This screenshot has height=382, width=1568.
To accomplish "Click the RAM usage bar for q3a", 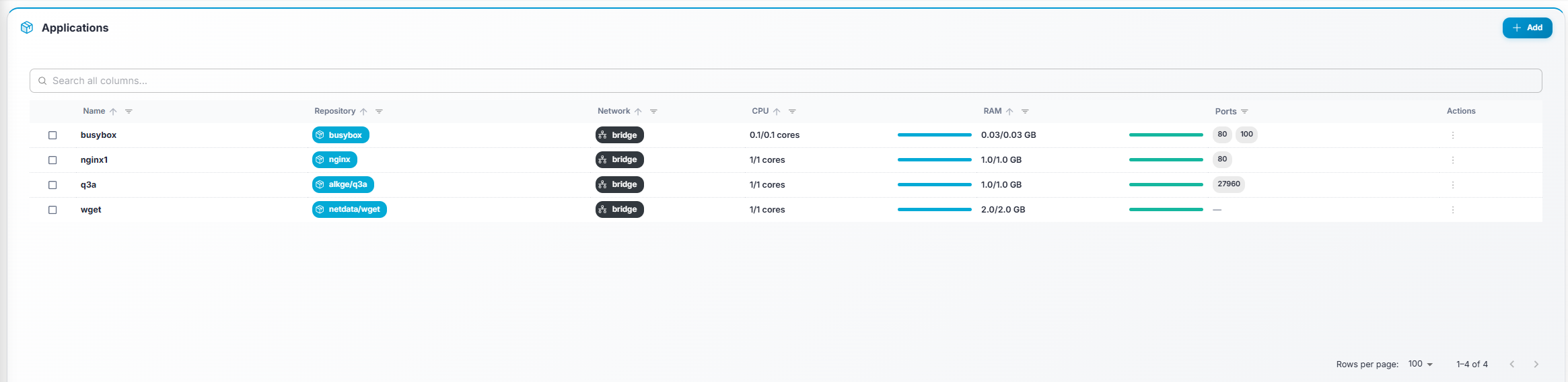I will point(1166,185).
